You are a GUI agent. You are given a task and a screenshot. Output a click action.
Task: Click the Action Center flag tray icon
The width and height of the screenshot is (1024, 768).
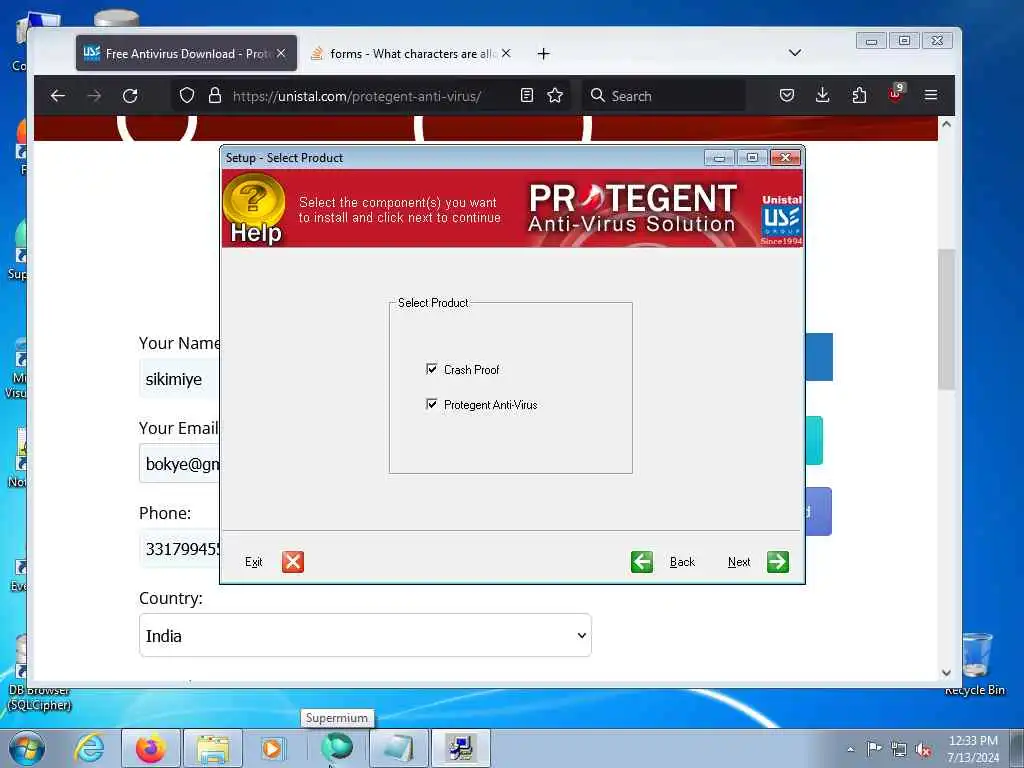tap(874, 749)
